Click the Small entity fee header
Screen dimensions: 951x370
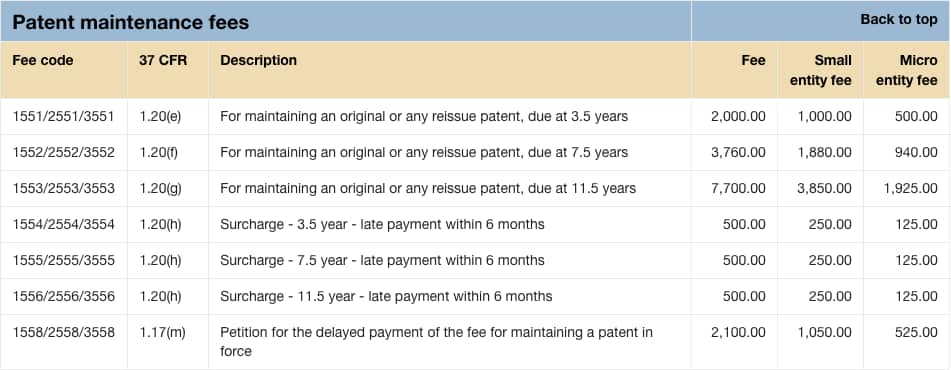click(x=821, y=70)
